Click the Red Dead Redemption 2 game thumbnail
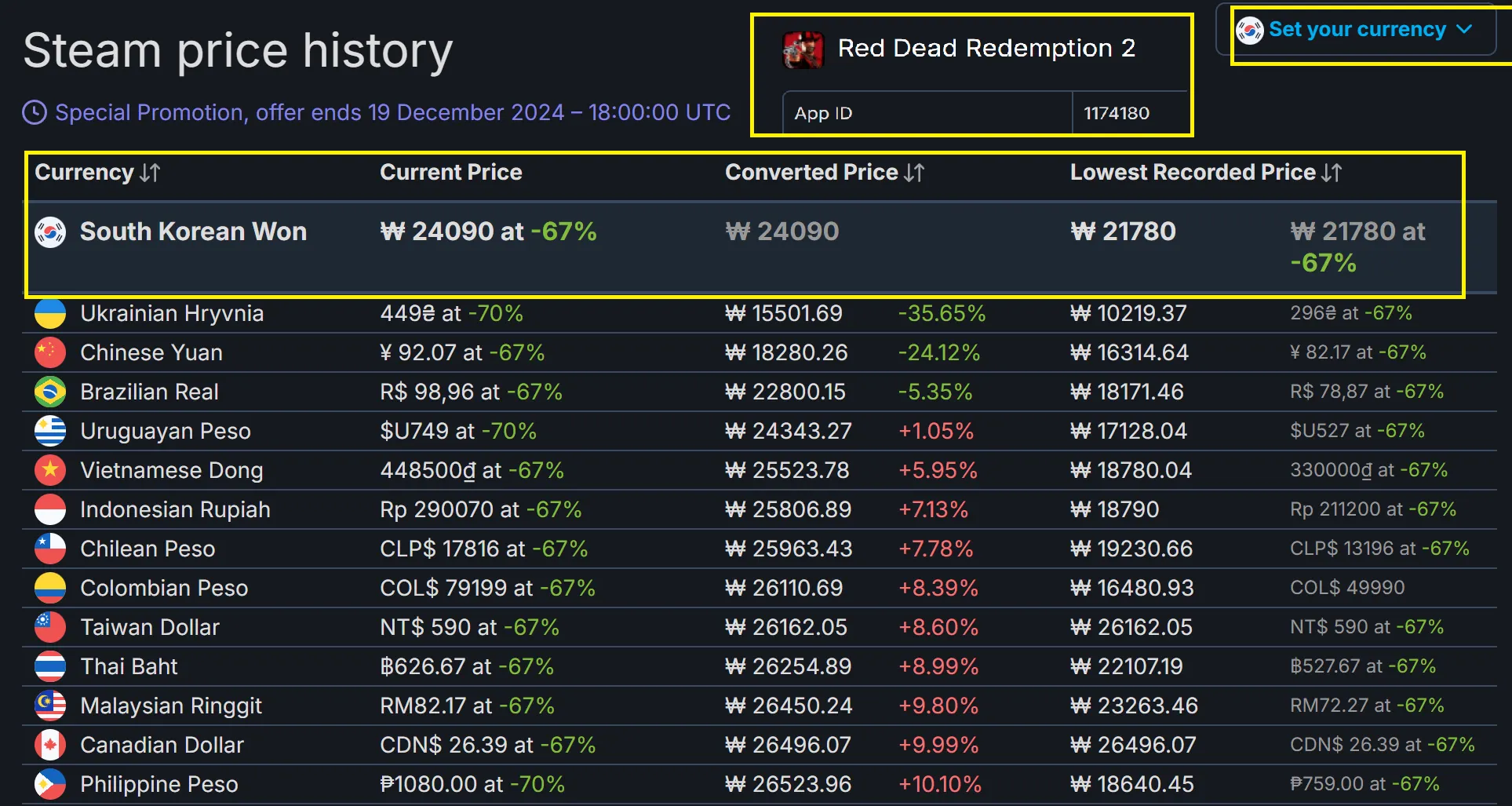 803,49
